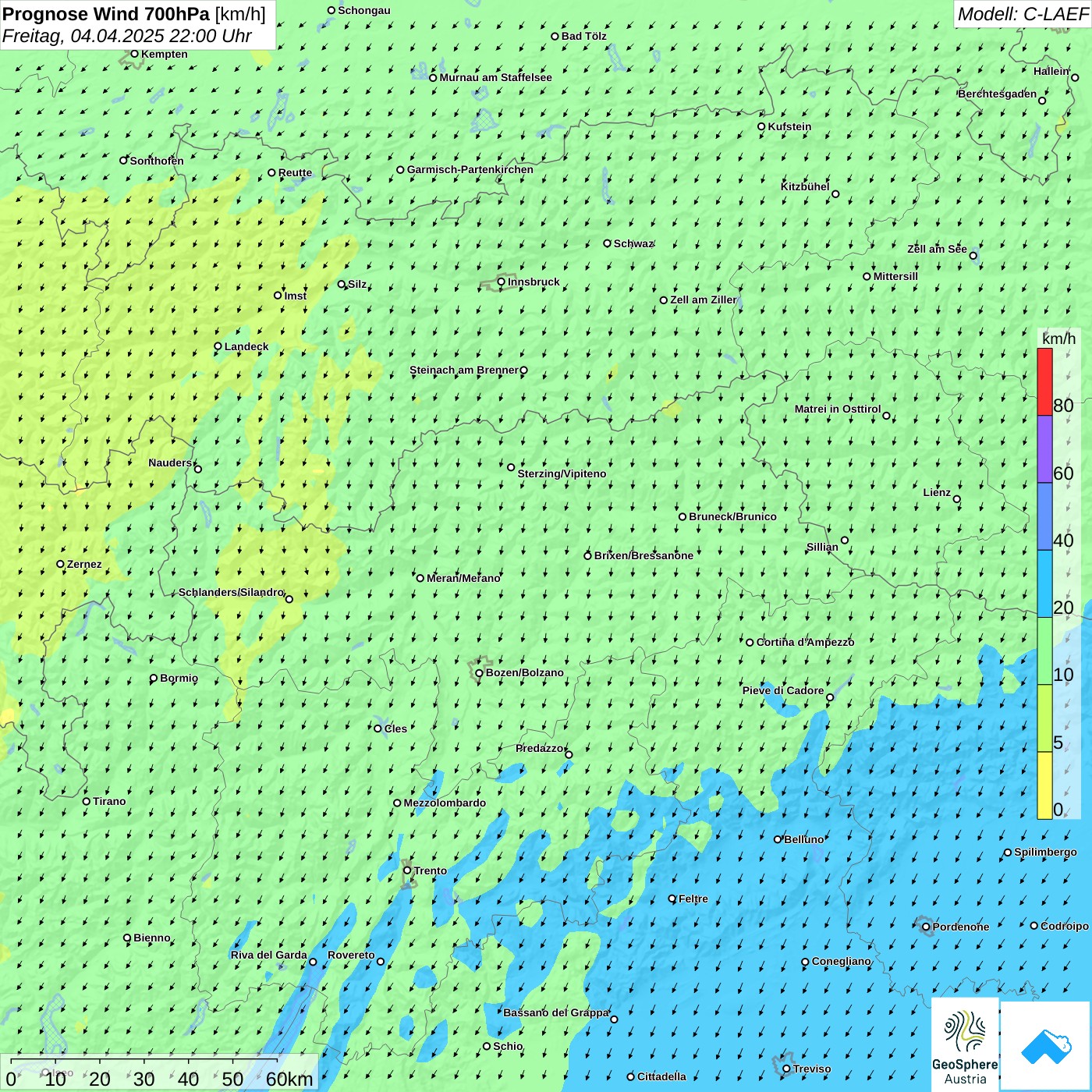Click the Steinach am Brenner label
Viewport: 1092px width, 1092px height.
point(463,370)
